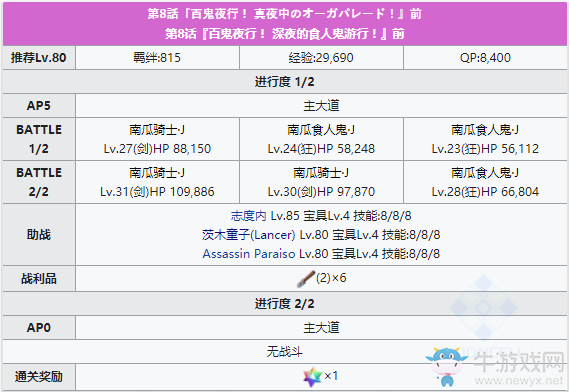Open the Assassin Paraiso servant link
This screenshot has height=392, width=569.
249,254
